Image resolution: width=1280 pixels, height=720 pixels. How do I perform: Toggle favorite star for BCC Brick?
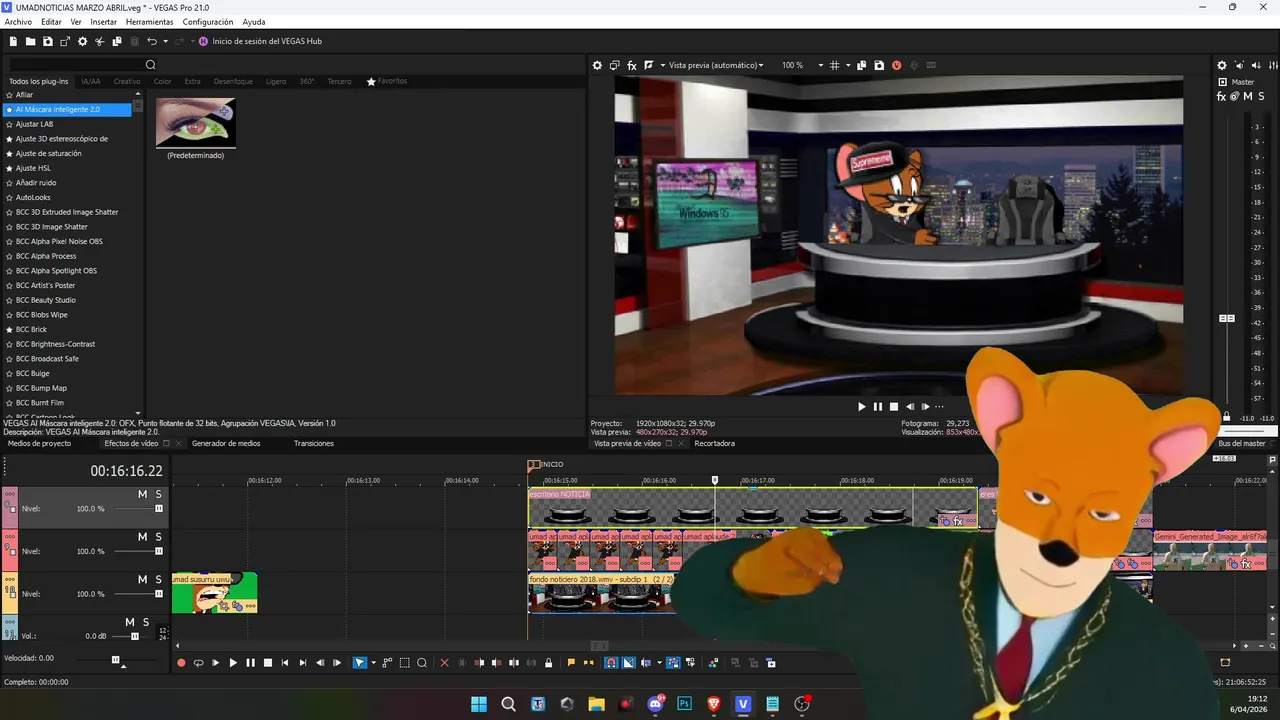9,329
